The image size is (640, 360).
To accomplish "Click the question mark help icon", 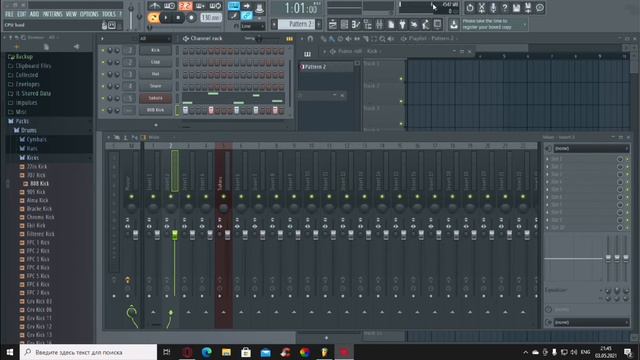I will (x=505, y=7).
